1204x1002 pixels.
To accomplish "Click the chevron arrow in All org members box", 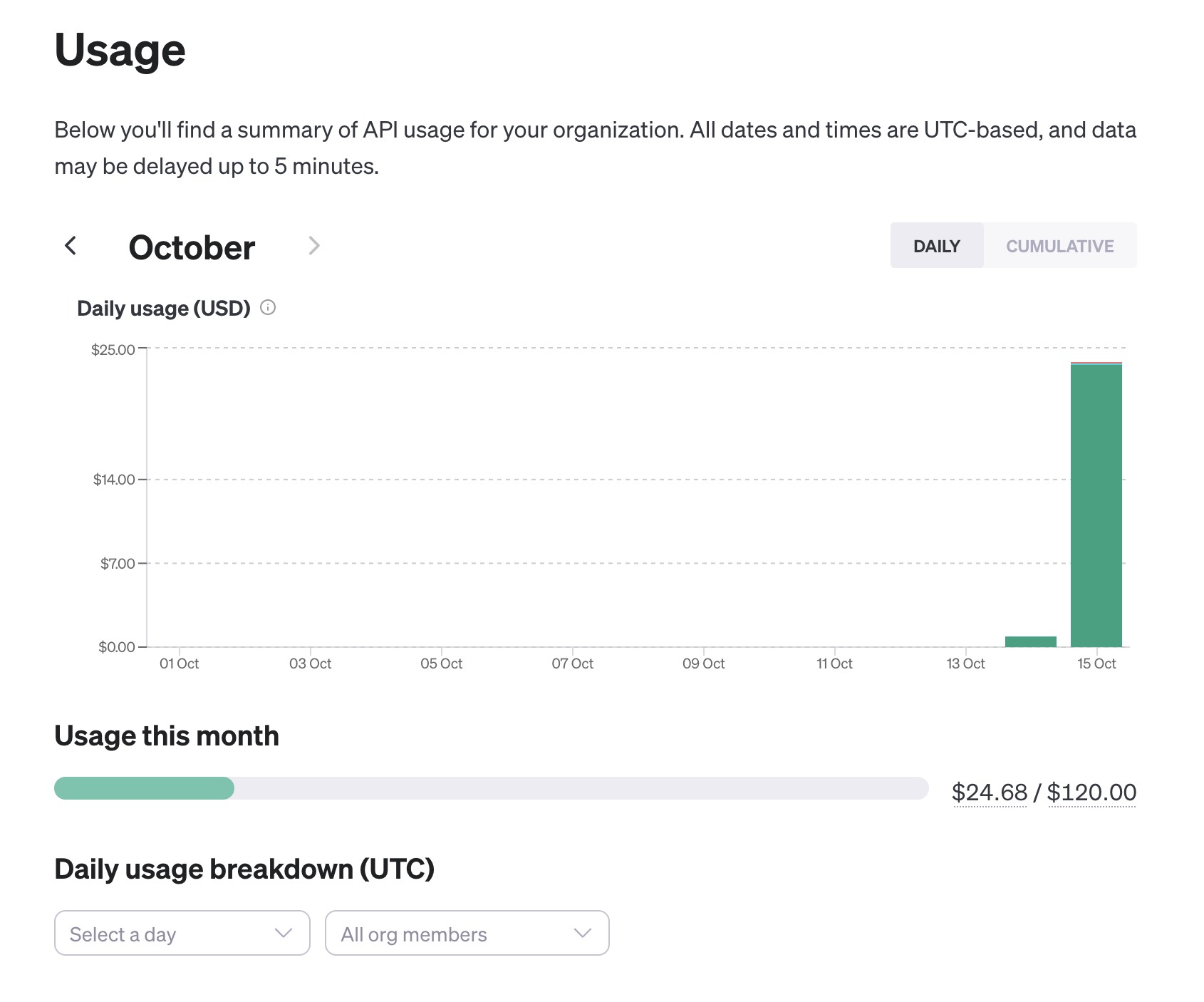I will (x=583, y=933).
